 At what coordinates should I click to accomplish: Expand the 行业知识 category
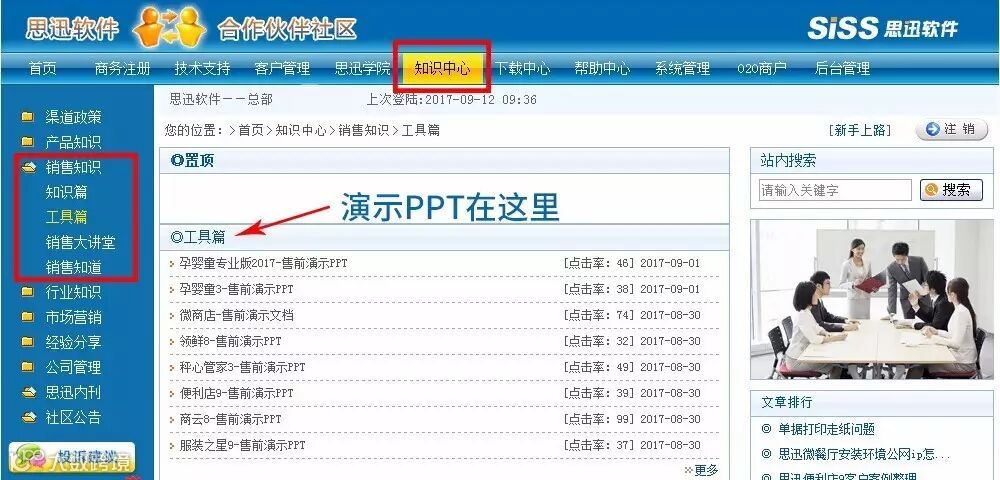coord(73,292)
